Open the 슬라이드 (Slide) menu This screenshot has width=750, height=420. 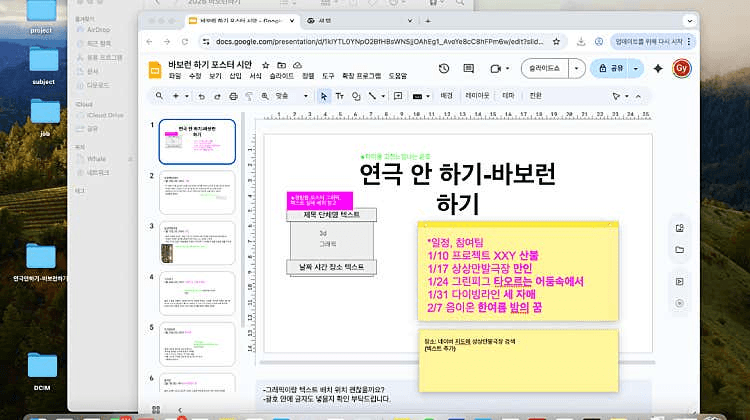click(x=281, y=76)
